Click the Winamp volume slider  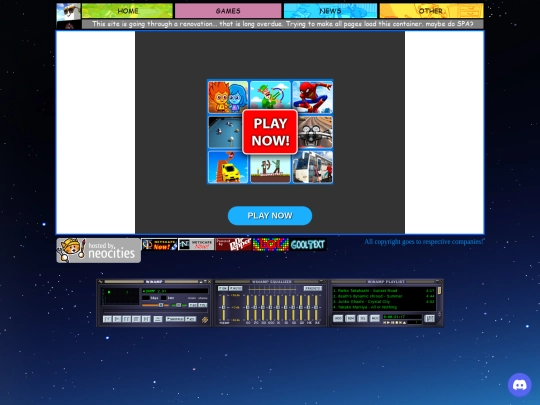click(x=155, y=305)
